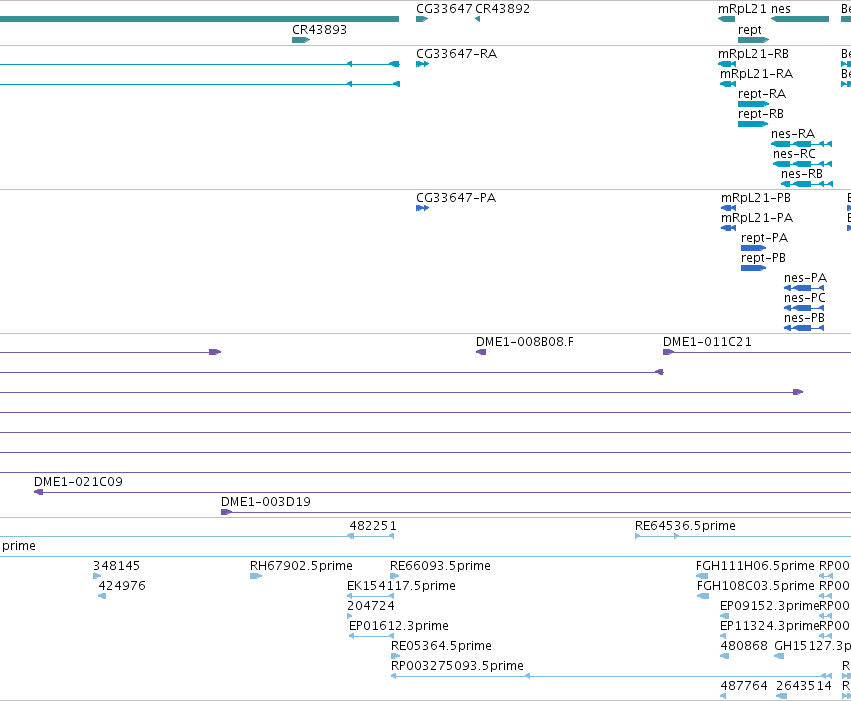This screenshot has height=701, width=851.
Task: Select the 2643514 EST label
Action: point(804,686)
